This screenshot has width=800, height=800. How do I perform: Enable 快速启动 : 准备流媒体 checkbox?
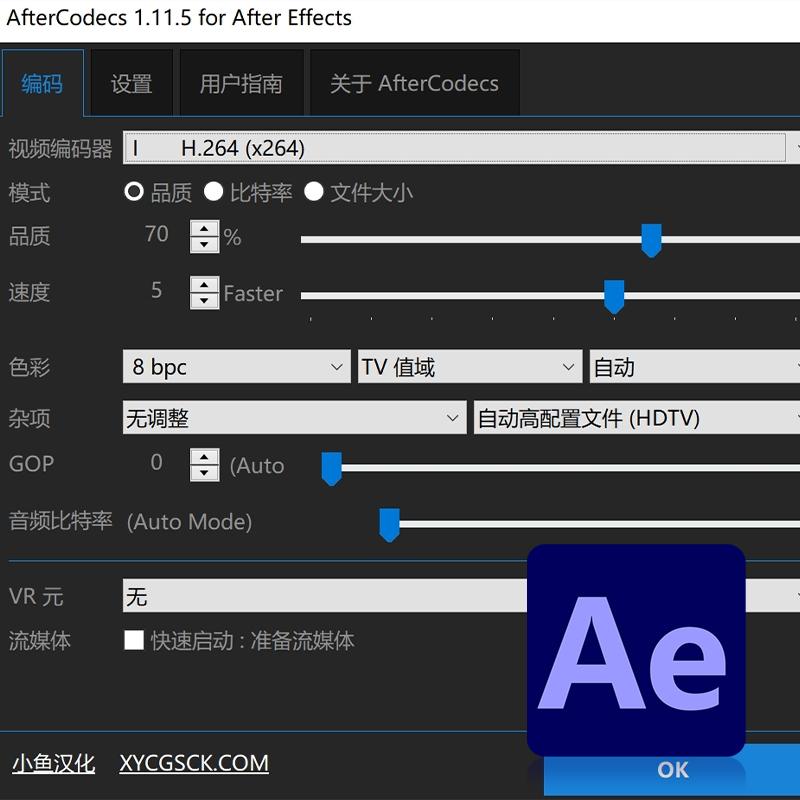[134, 640]
